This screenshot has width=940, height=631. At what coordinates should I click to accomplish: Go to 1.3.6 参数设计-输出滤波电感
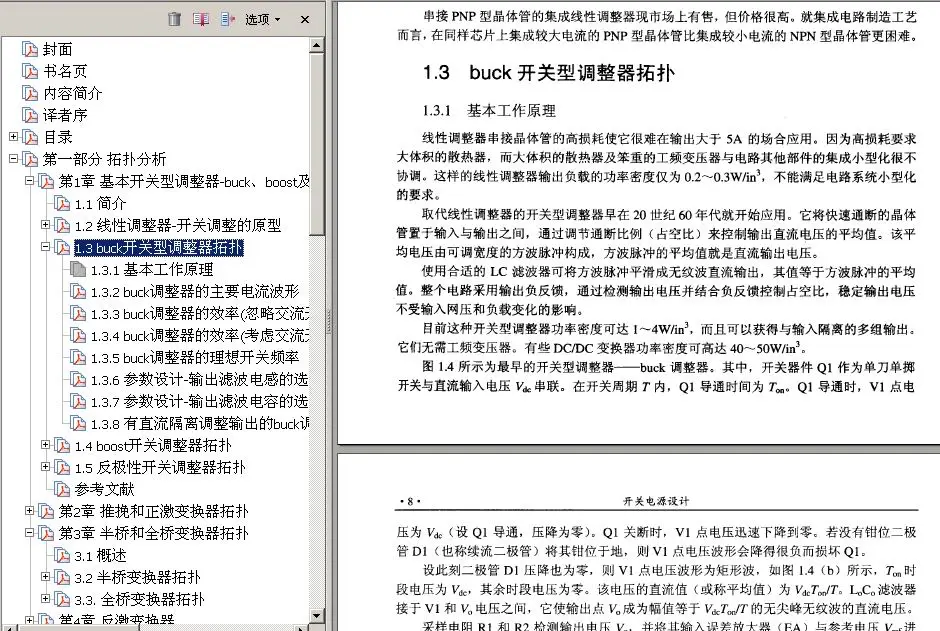pyautogui.click(x=200, y=379)
